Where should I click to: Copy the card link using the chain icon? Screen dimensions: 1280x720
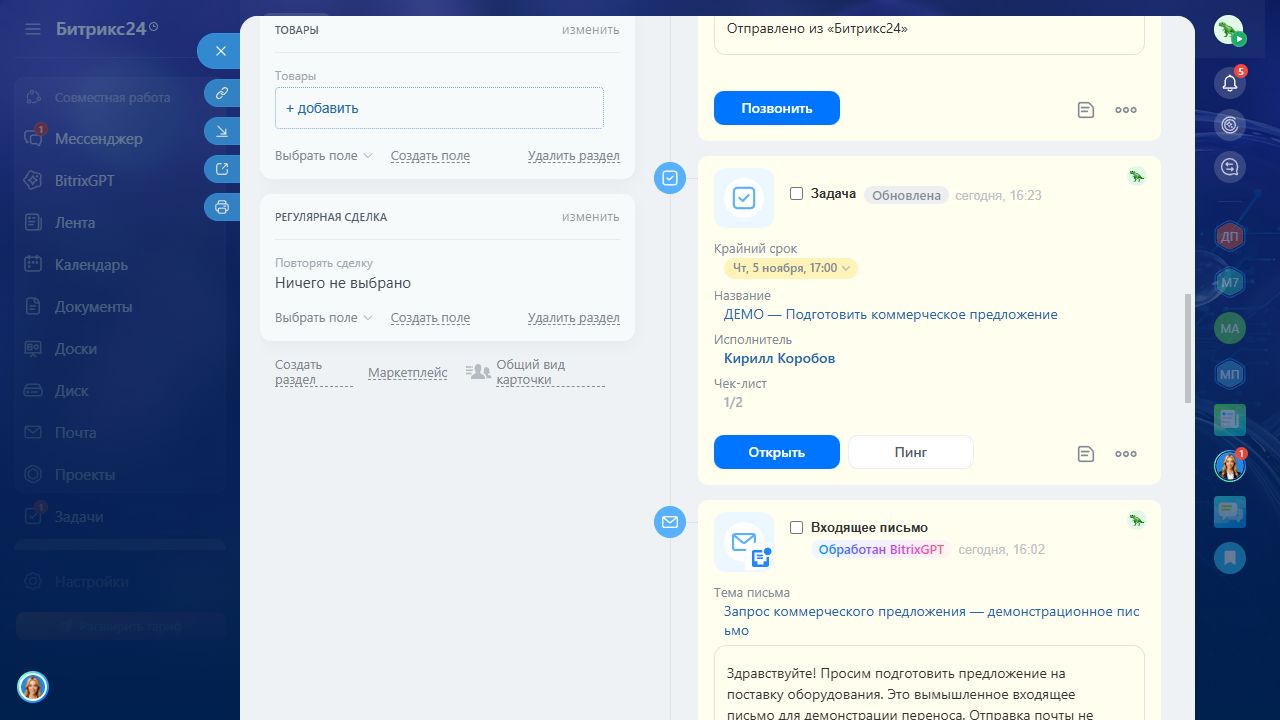point(222,93)
